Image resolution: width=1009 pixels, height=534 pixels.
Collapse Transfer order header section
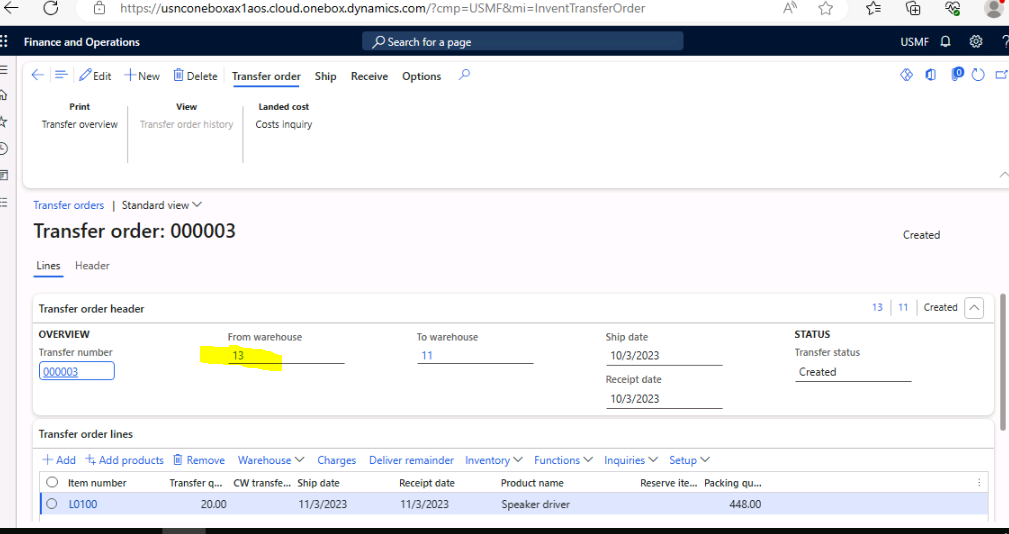(x=974, y=308)
